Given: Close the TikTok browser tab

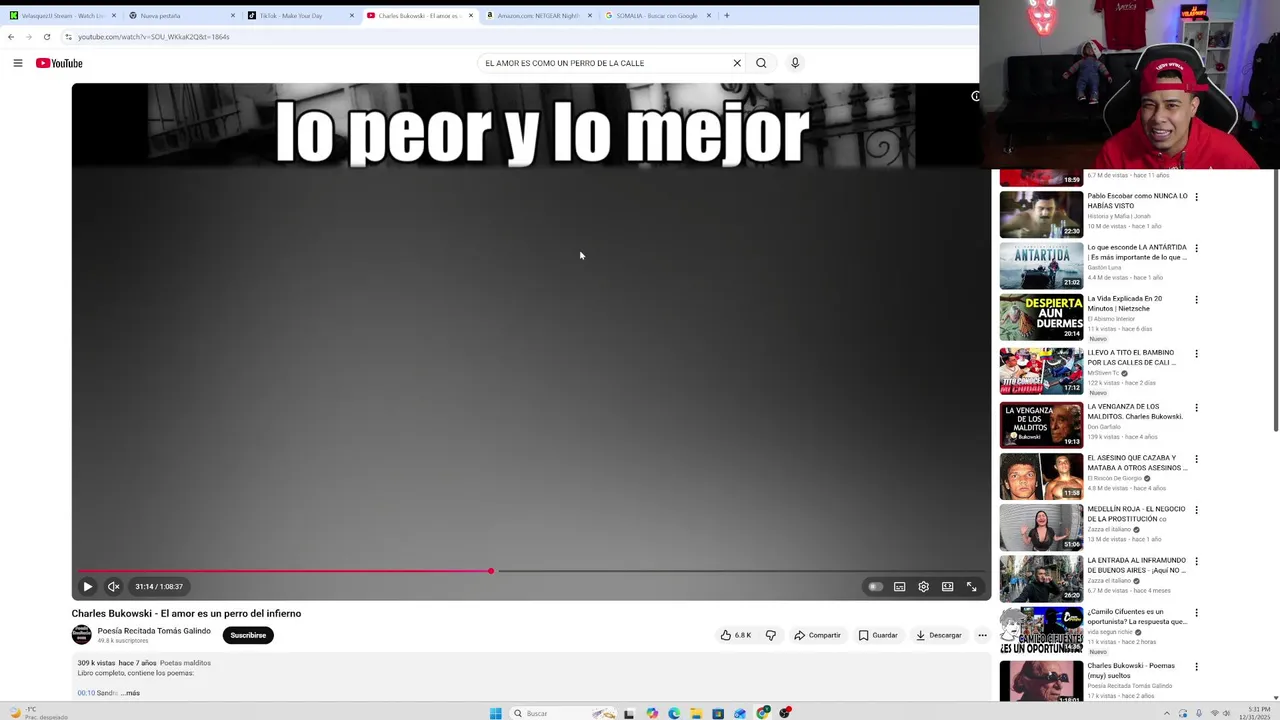Looking at the screenshot, I should click(x=352, y=16).
